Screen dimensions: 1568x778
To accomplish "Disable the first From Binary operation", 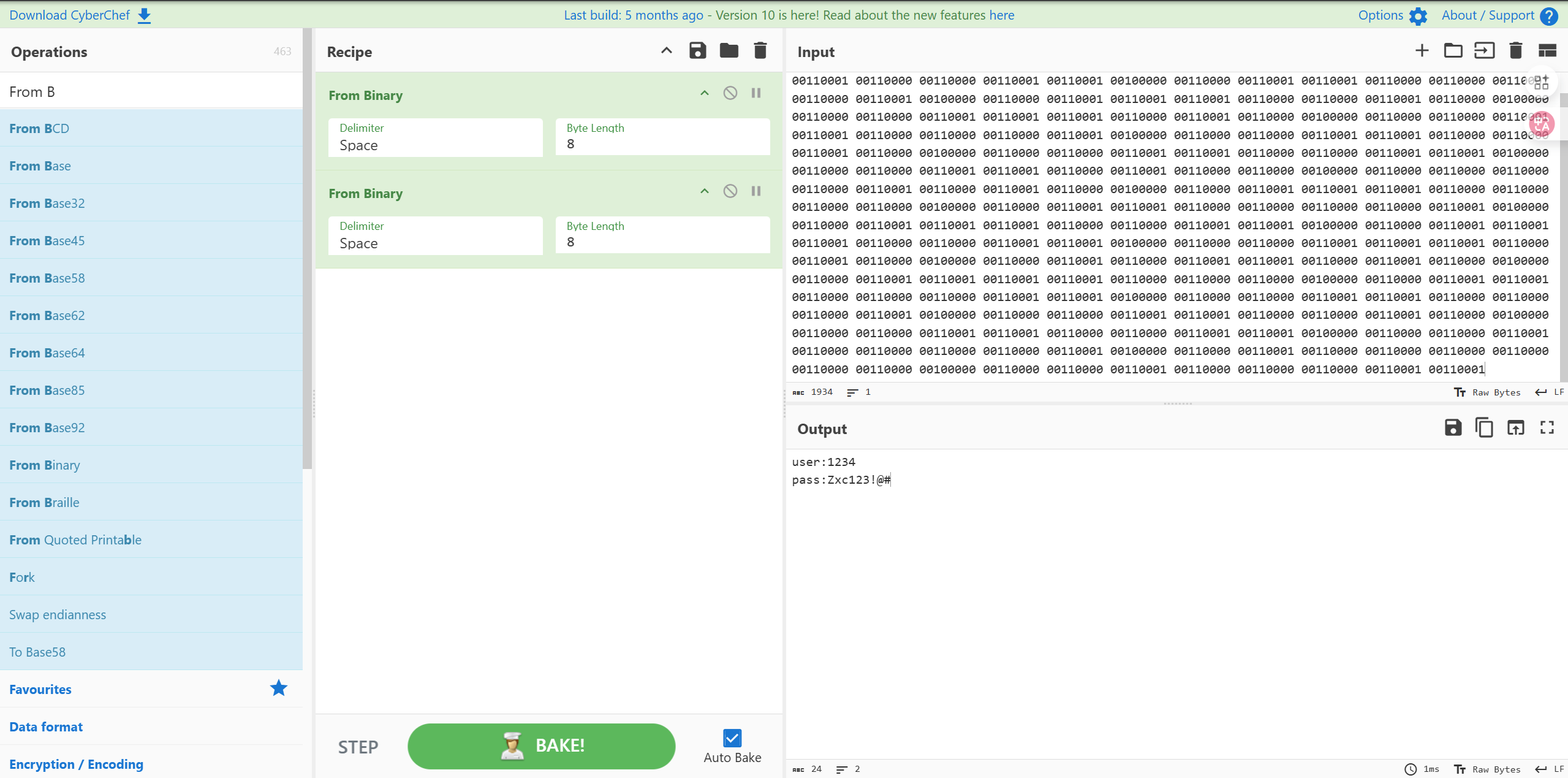I will point(730,93).
